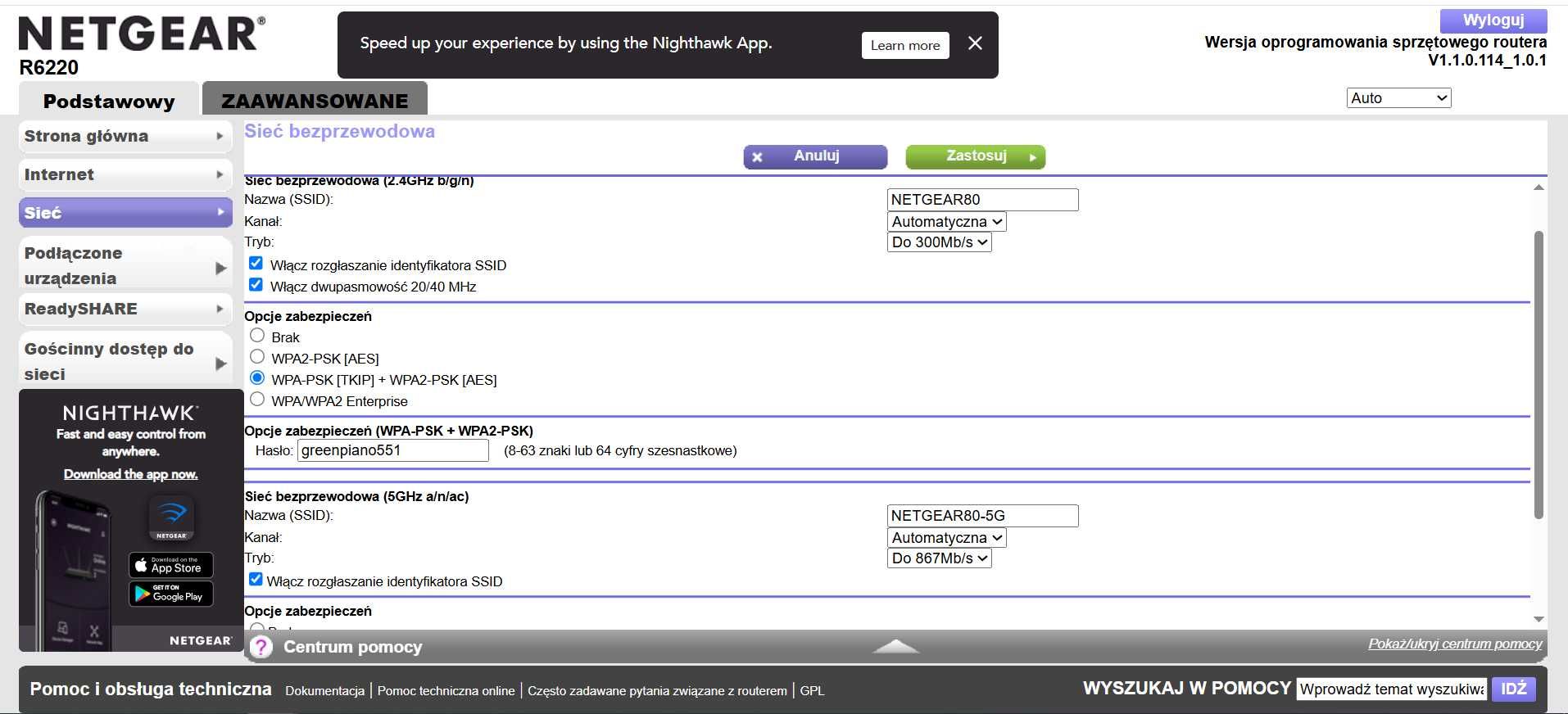The height and width of the screenshot is (714, 1568).
Task: Click arrow icon next to ReadySHARE
Action: point(220,309)
